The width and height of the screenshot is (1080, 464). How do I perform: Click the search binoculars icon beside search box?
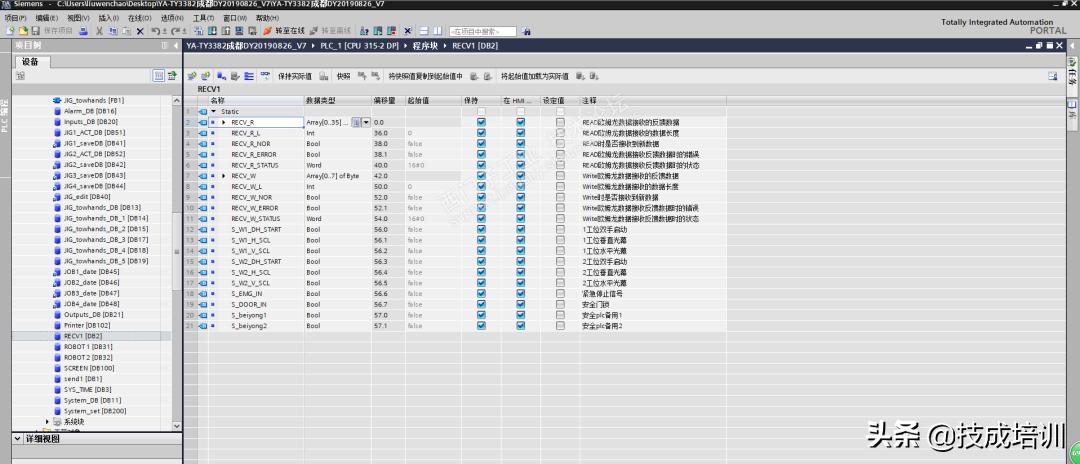click(526, 31)
